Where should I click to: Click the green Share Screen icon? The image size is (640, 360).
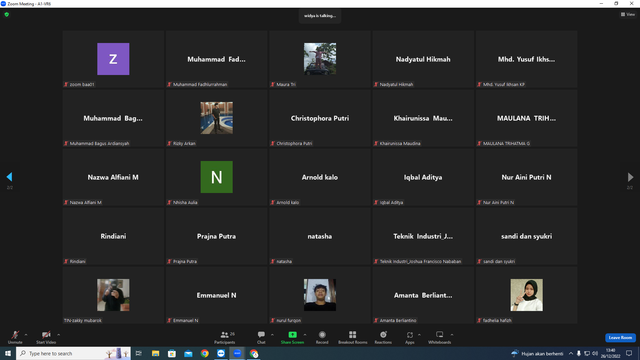292,335
